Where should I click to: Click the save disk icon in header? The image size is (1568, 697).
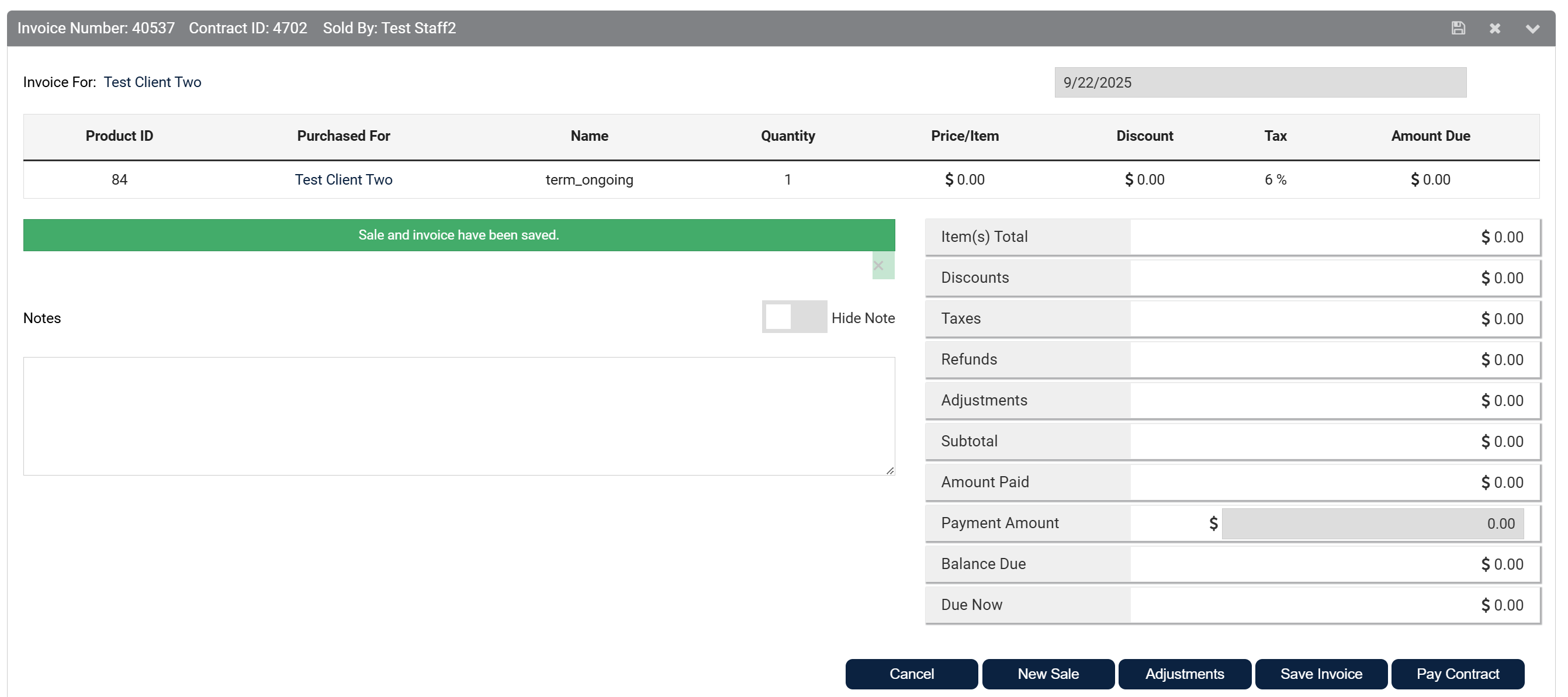tap(1458, 28)
